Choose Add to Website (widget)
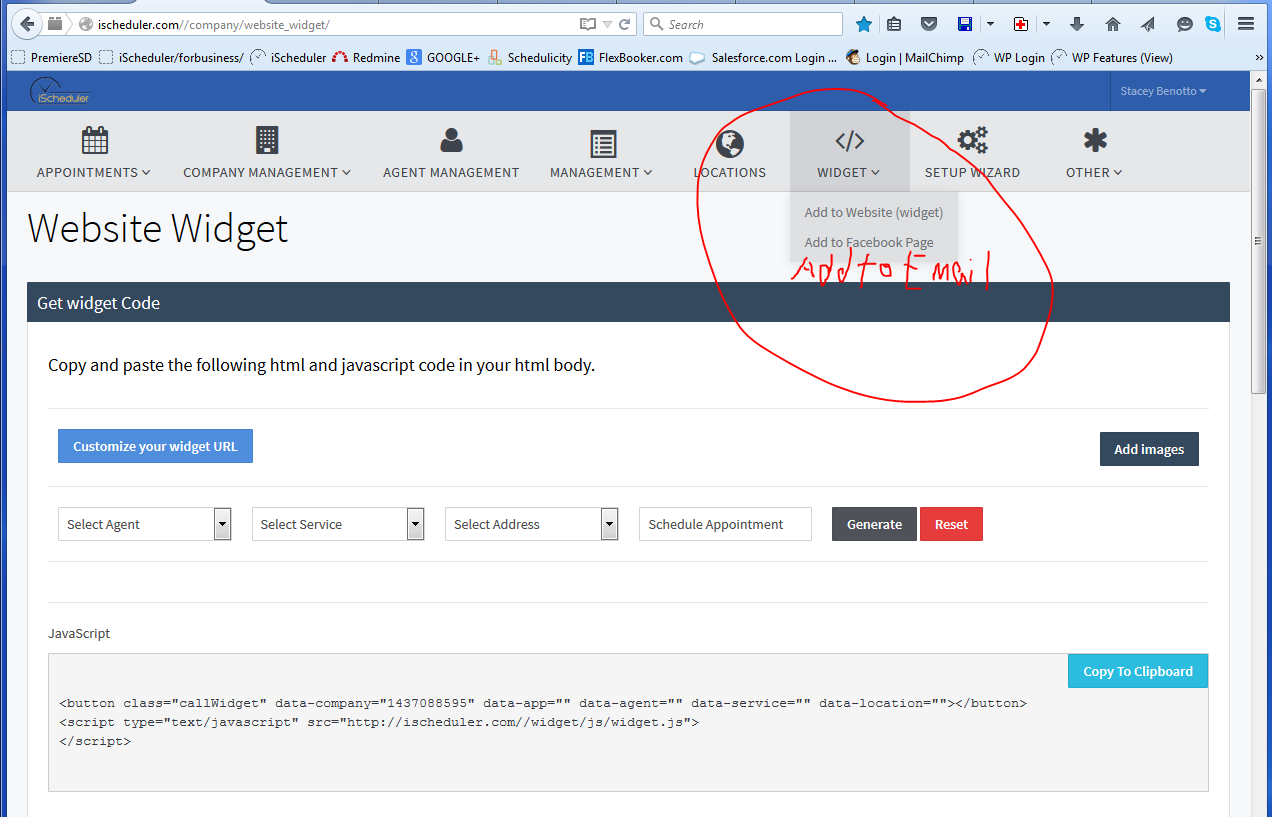The height and width of the screenshot is (817, 1272). (874, 212)
